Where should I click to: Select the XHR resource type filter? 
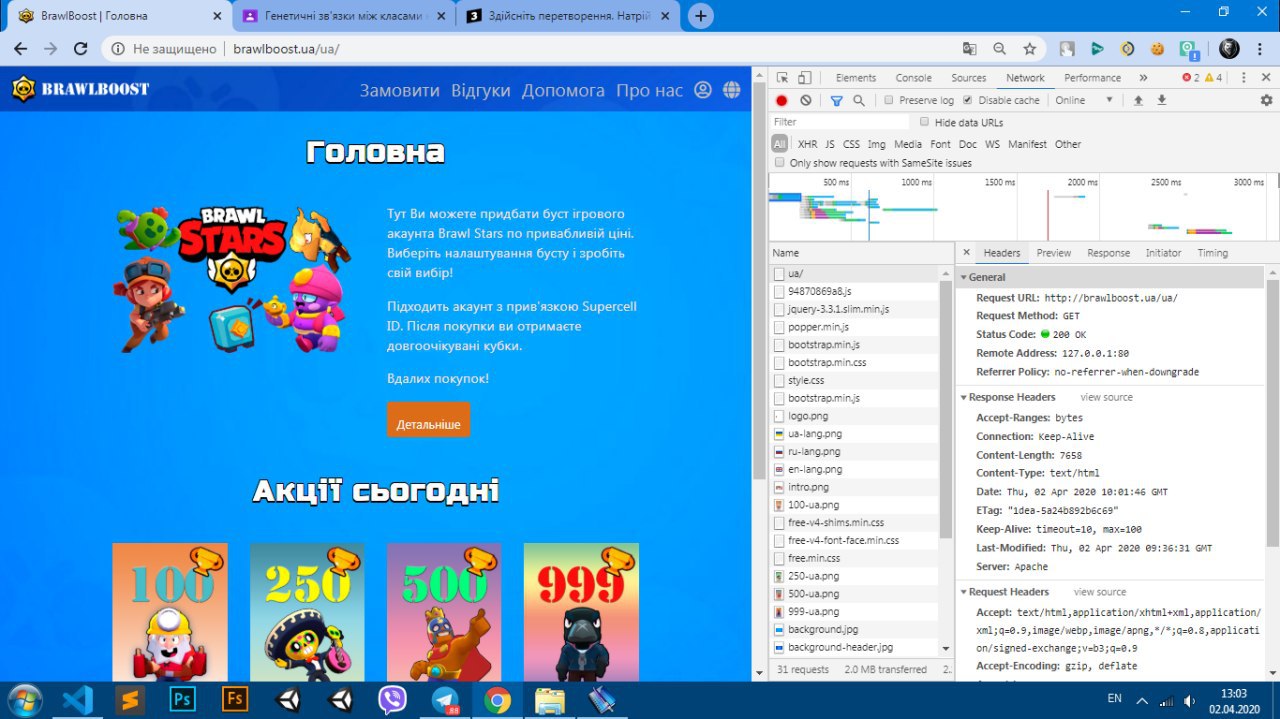(807, 144)
